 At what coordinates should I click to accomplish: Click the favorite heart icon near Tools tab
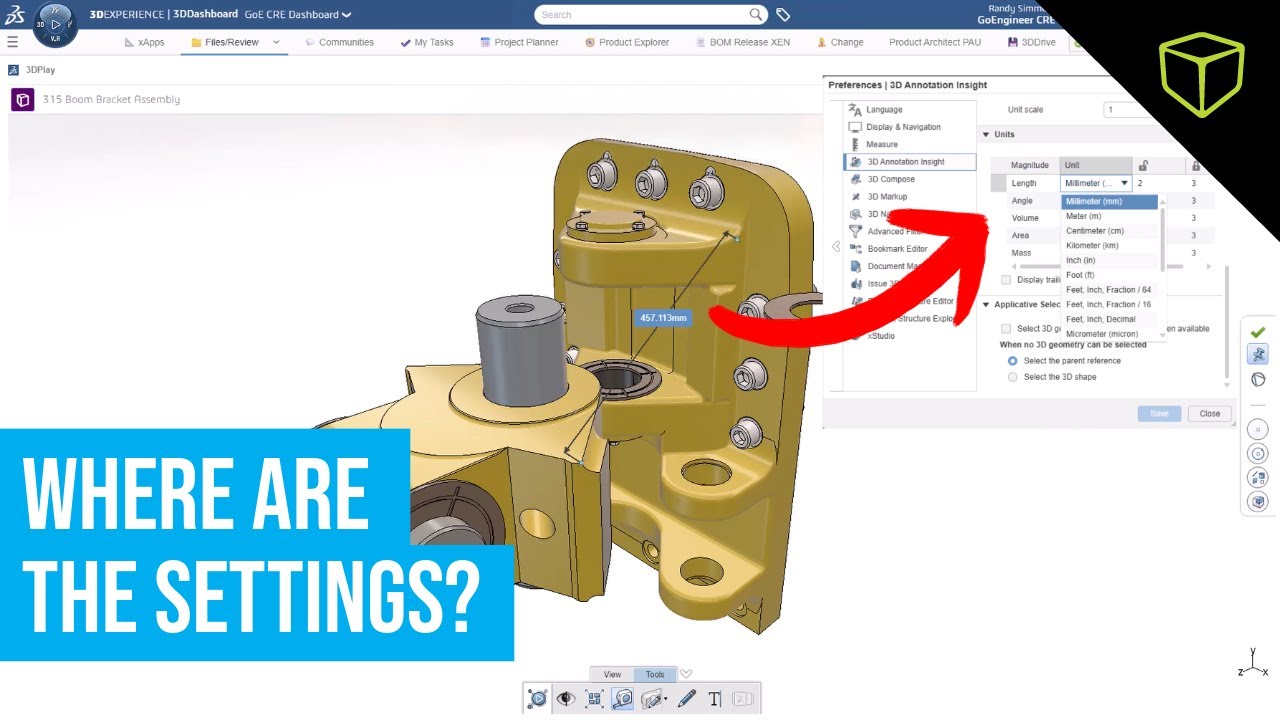tap(686, 674)
